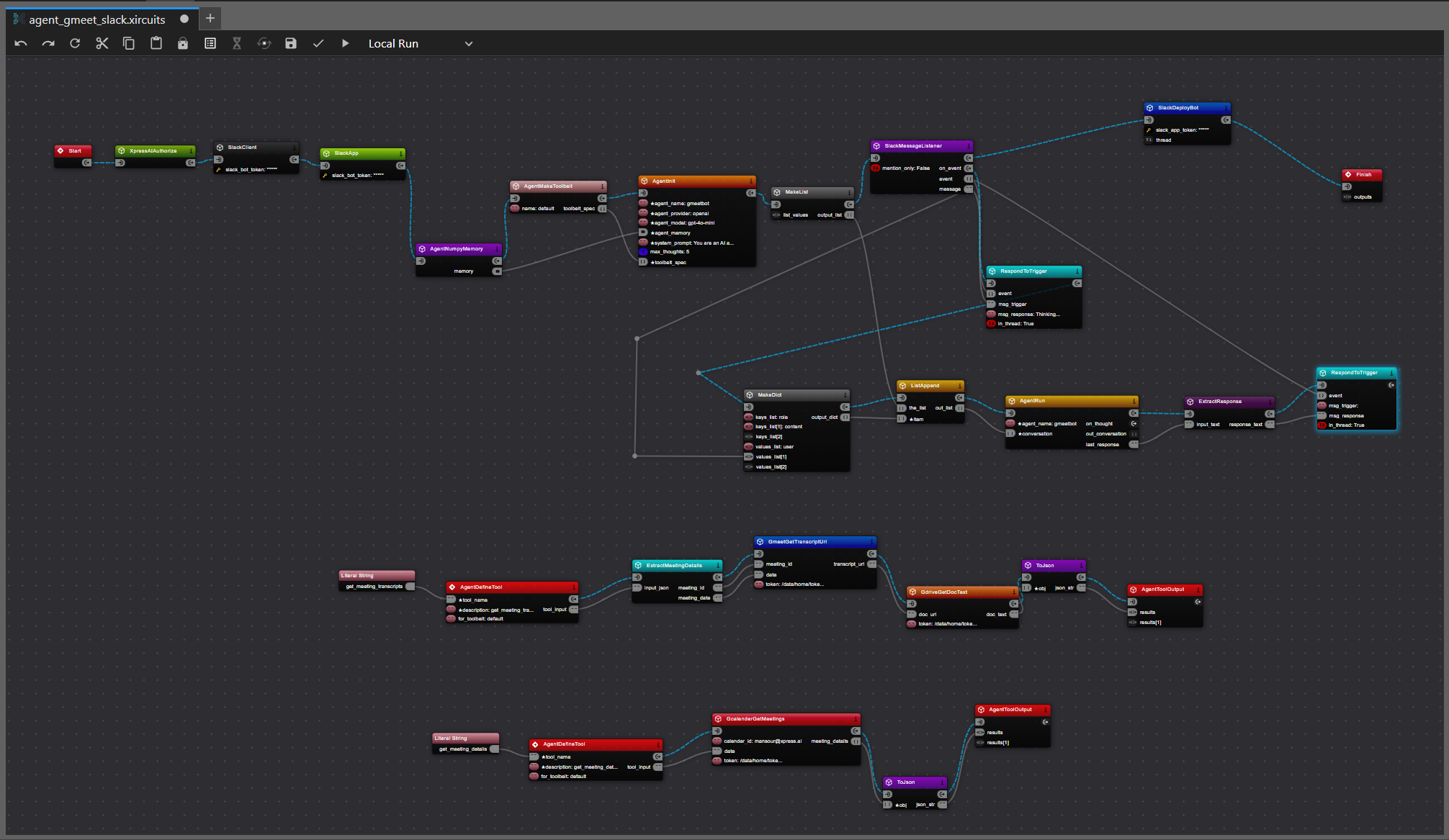Run the workflow with the play icon
The image size is (1449, 840).
(x=345, y=43)
